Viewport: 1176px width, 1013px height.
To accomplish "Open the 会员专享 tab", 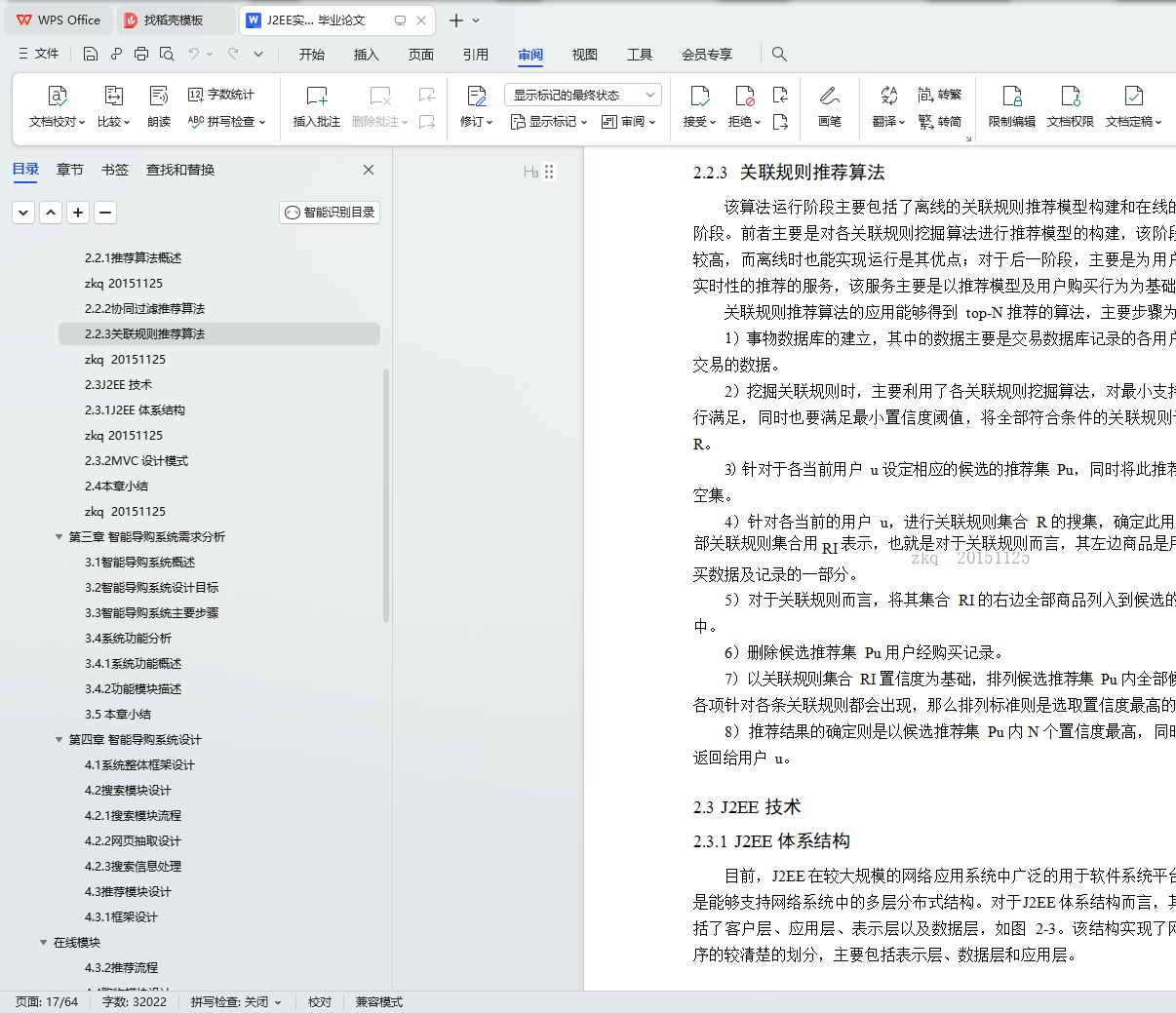I will tap(707, 55).
